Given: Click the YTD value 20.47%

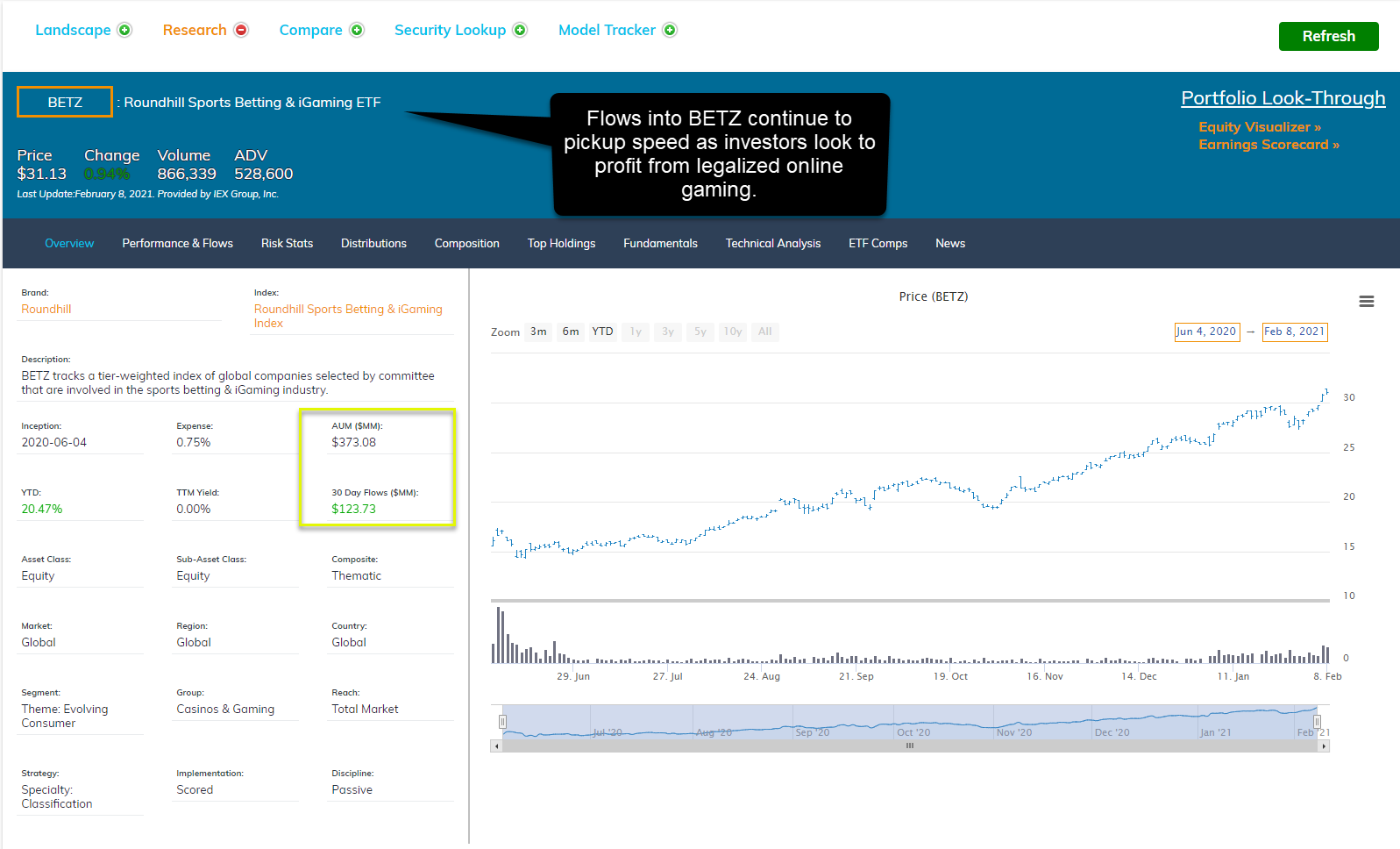Looking at the screenshot, I should tap(42, 510).
